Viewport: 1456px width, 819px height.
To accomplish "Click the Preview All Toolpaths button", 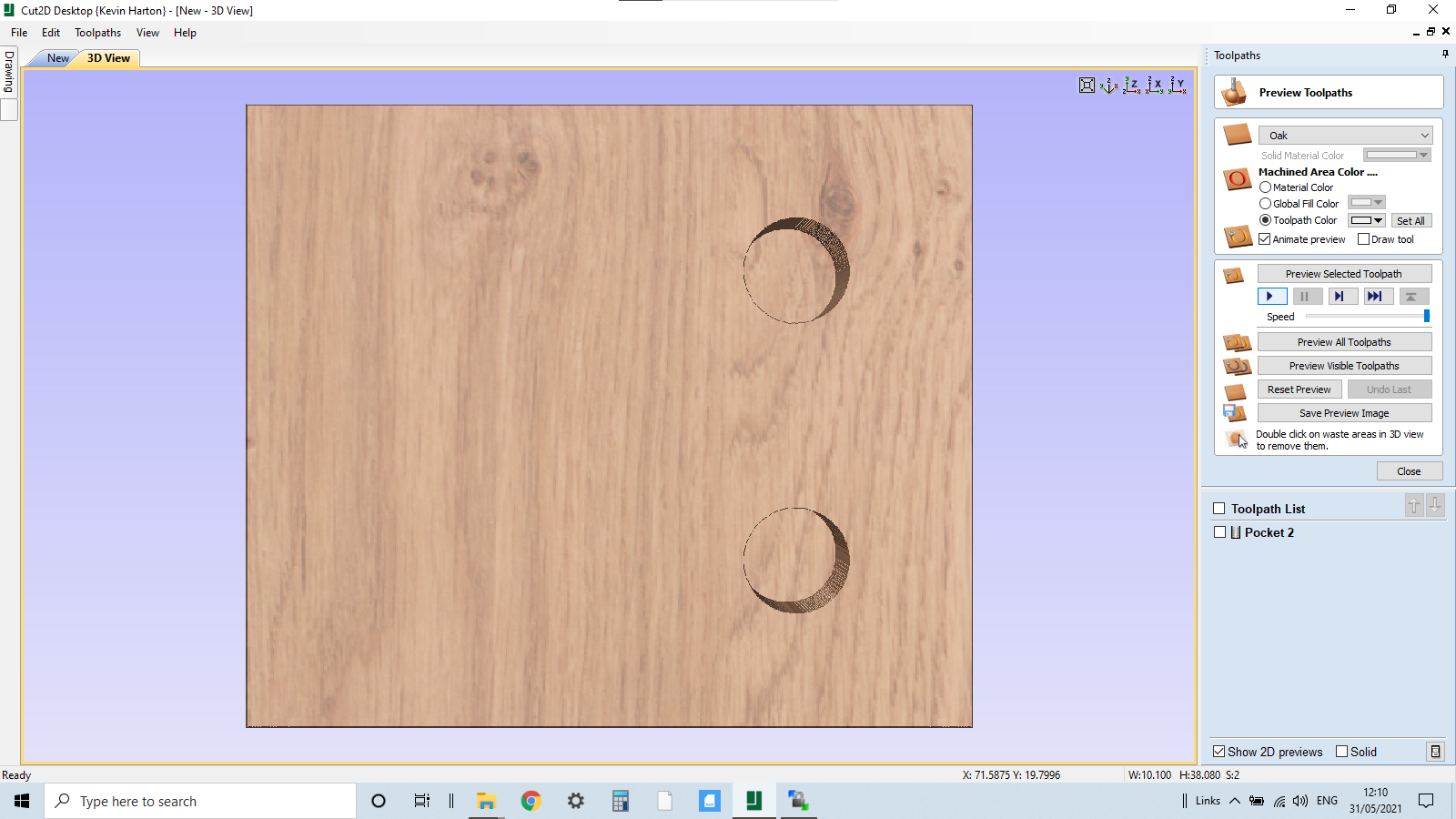I will point(1344,341).
